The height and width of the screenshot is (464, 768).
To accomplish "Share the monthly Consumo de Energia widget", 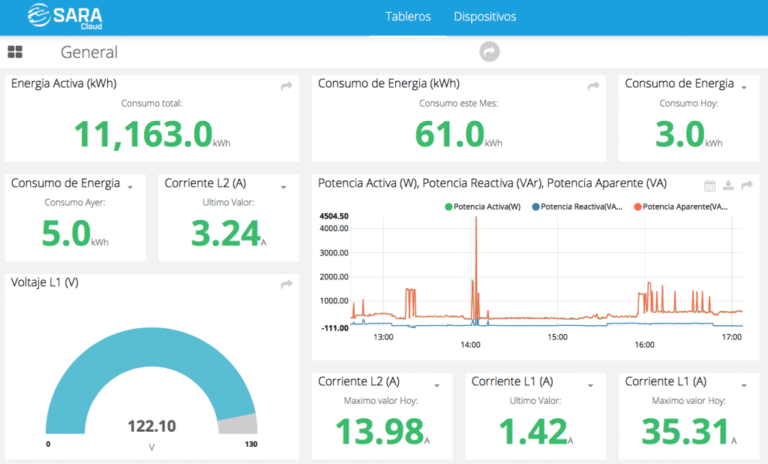I will (x=594, y=87).
